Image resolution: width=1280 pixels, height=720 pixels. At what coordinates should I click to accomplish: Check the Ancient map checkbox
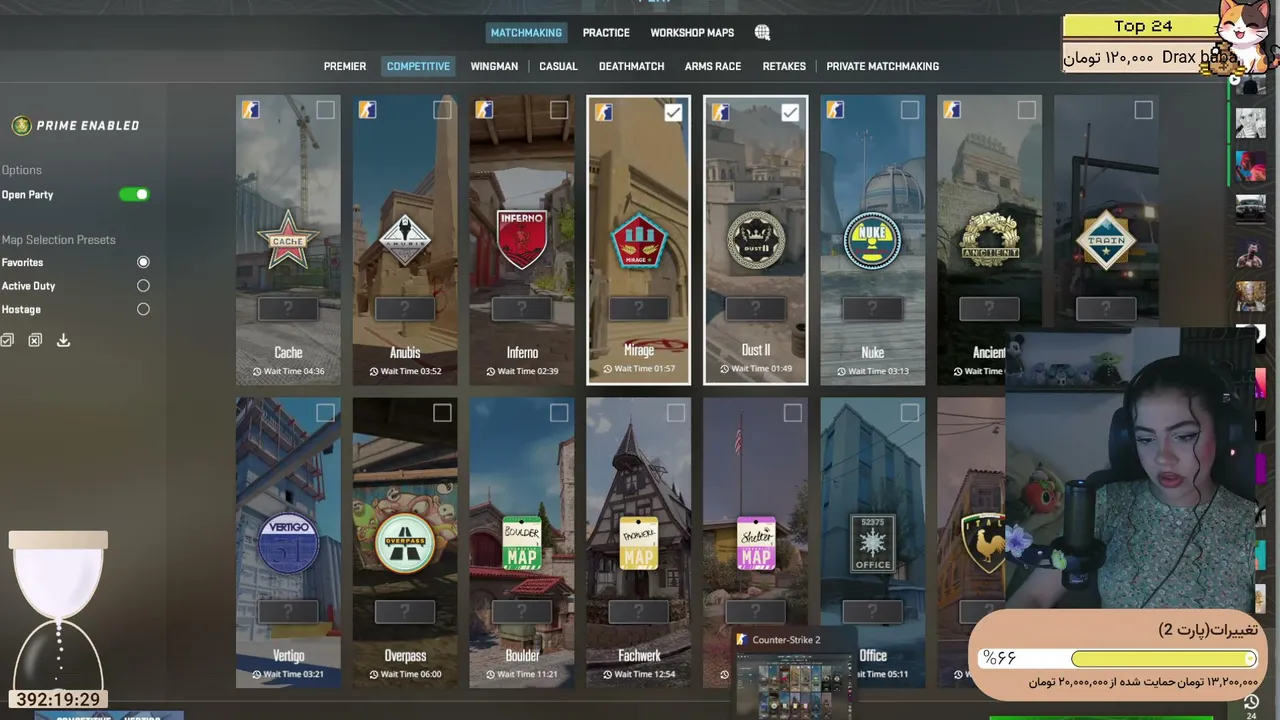click(1027, 110)
